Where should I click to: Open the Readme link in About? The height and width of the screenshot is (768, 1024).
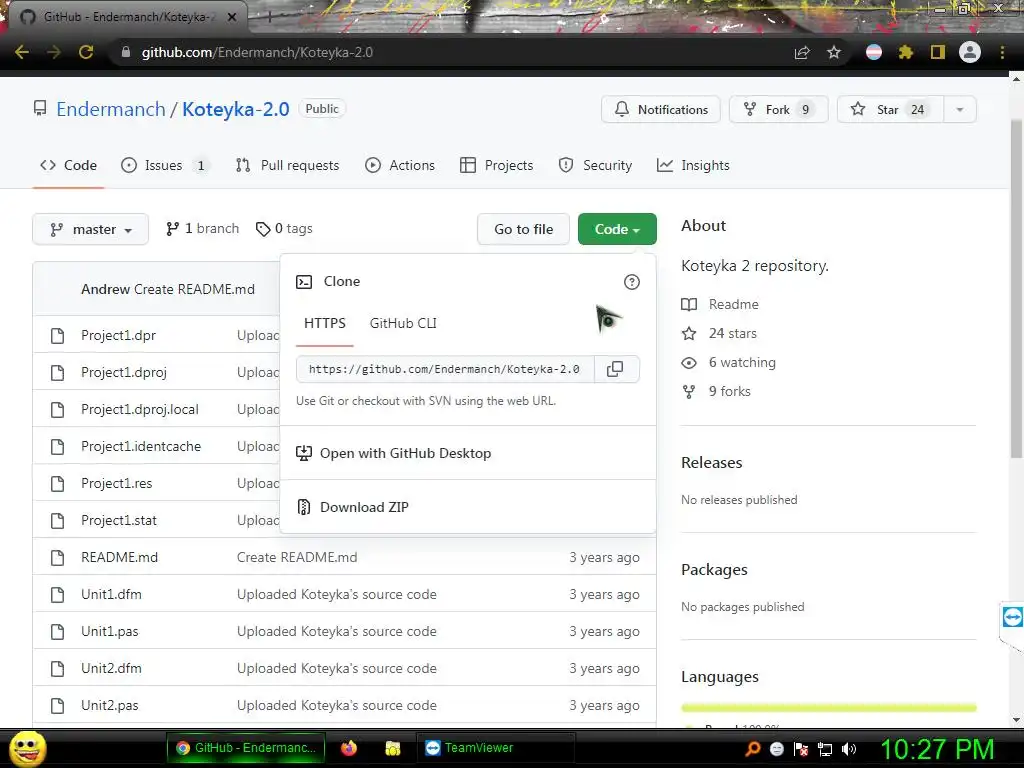[720, 304]
